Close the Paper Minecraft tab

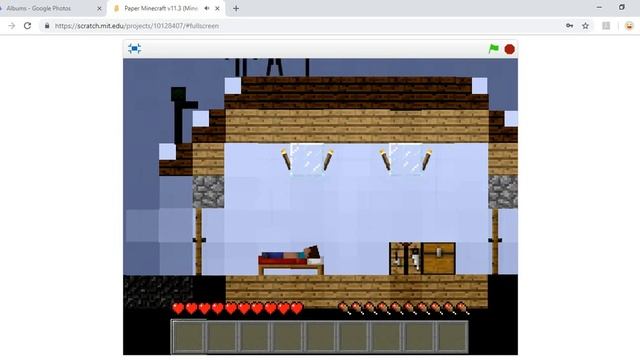point(217,8)
